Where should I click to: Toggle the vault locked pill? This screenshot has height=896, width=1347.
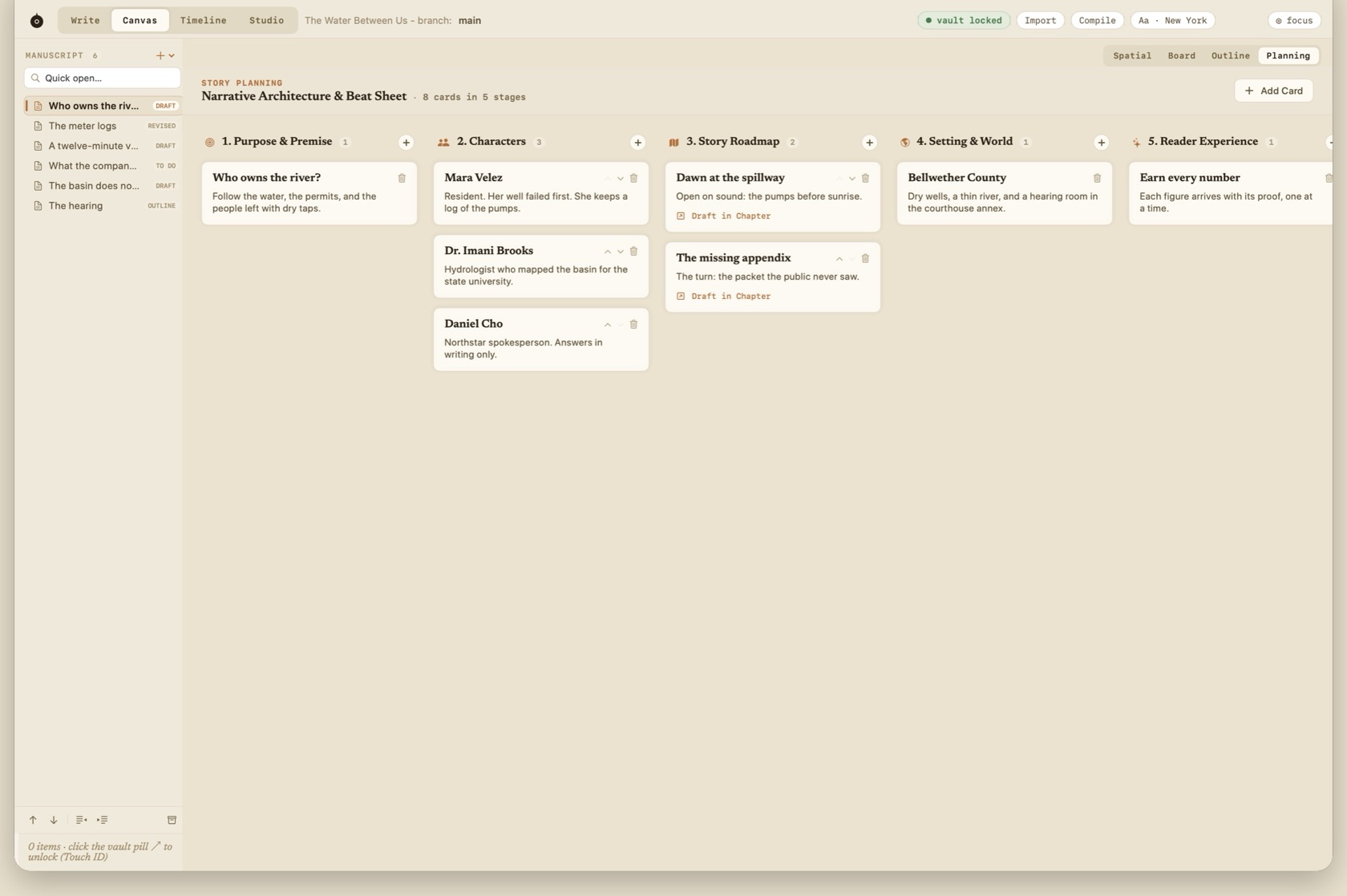[x=964, y=21]
